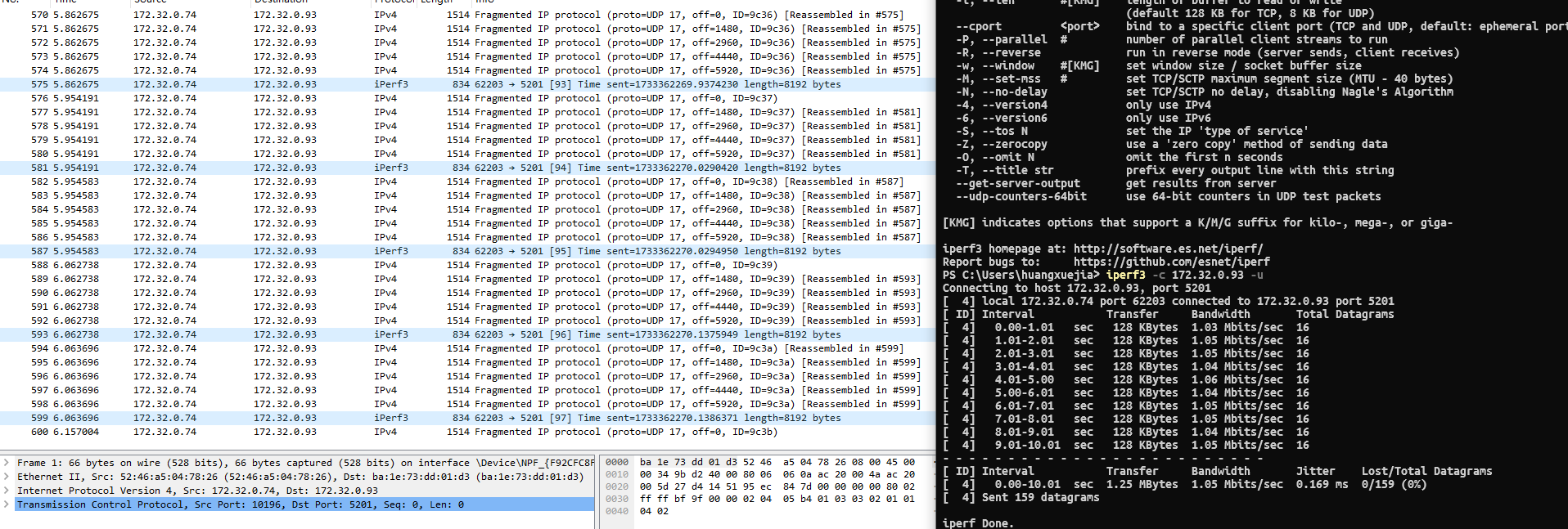Select packet 572 with off=2960, ID=9c36

coord(467,43)
